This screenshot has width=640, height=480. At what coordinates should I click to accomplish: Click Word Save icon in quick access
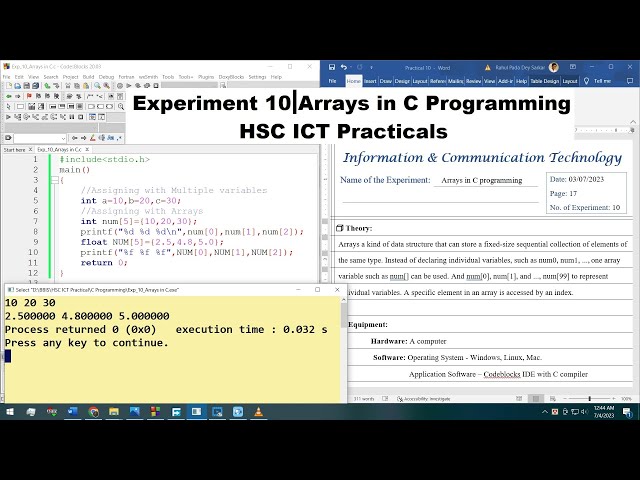point(332,67)
